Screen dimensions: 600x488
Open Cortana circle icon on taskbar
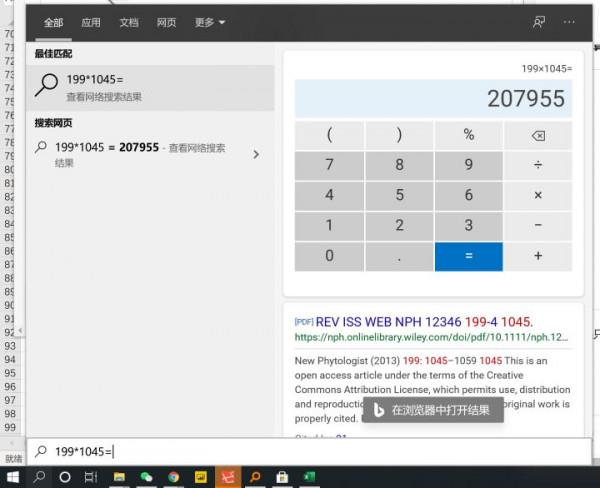(65, 477)
